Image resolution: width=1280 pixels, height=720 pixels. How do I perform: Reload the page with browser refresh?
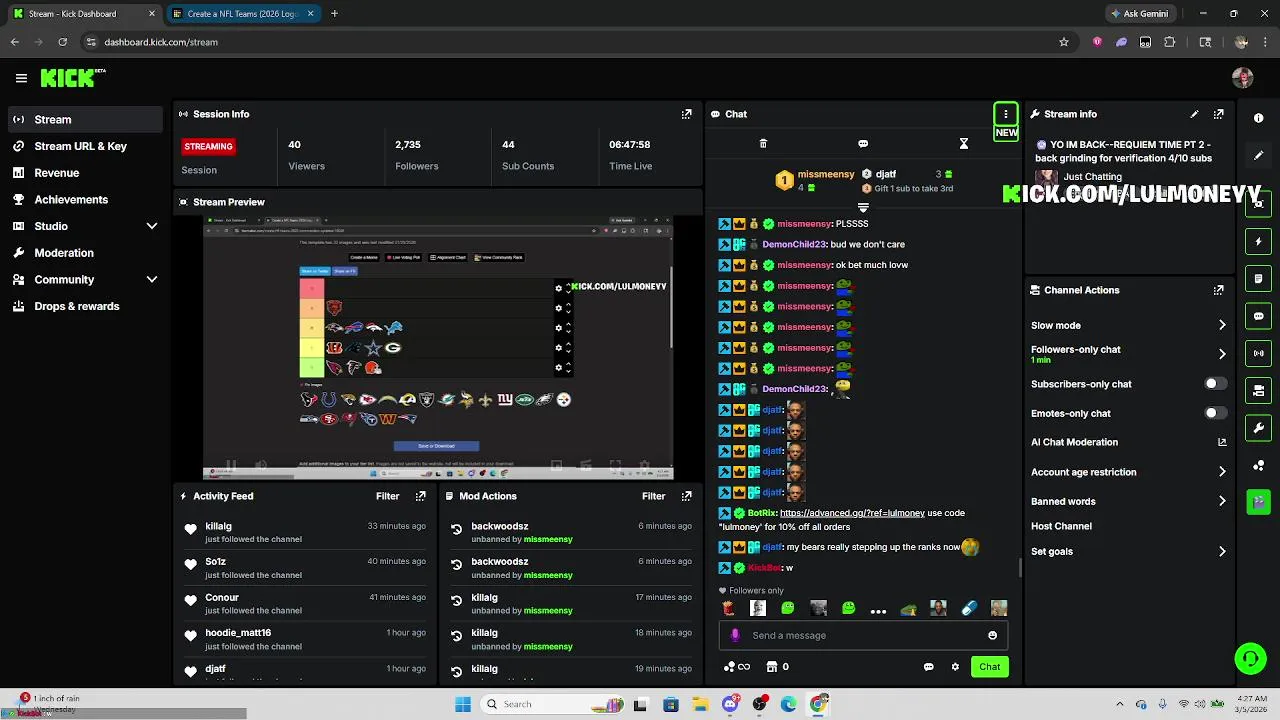coord(62,42)
